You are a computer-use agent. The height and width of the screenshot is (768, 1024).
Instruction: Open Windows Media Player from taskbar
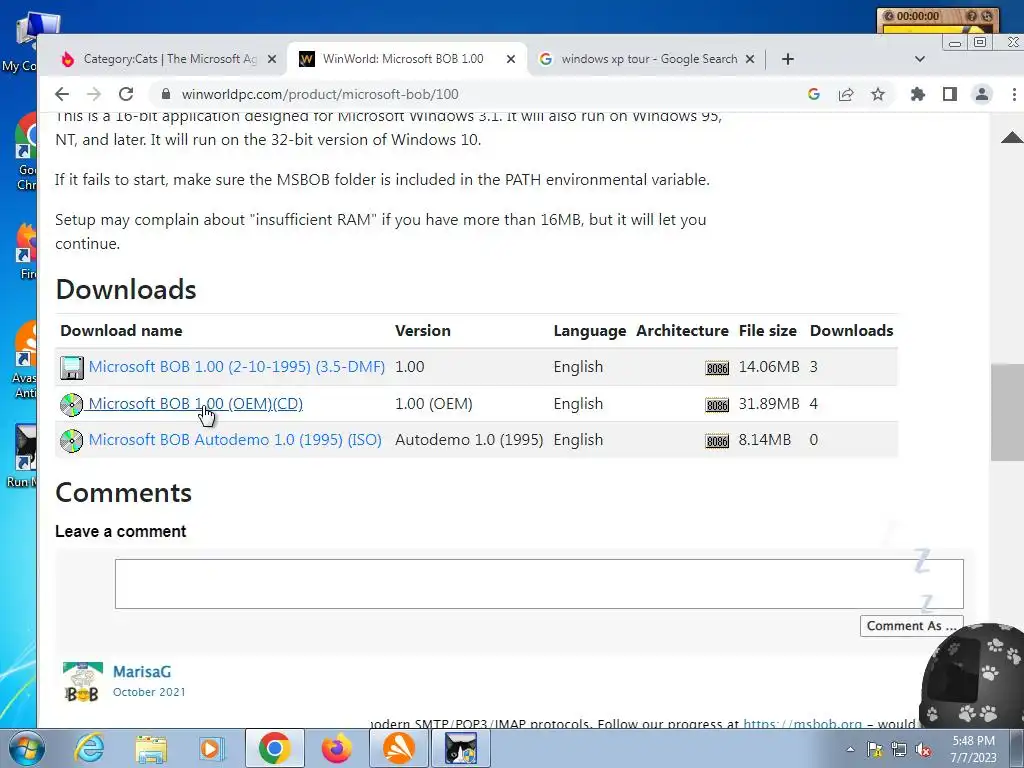click(212, 748)
